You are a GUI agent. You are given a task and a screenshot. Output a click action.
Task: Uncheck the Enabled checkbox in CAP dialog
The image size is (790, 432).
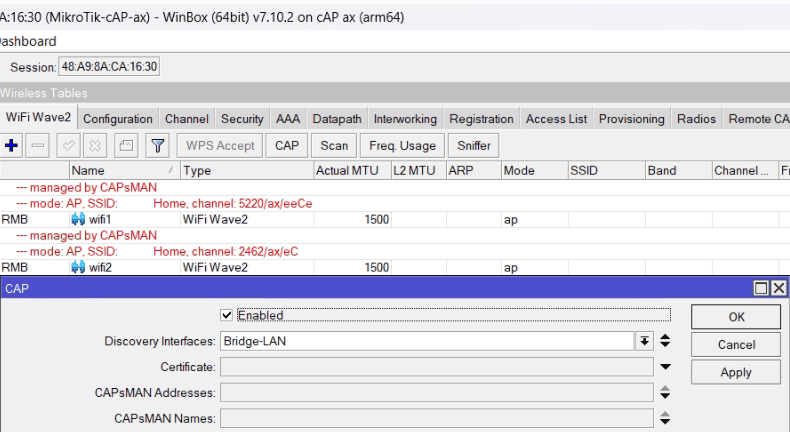pyautogui.click(x=227, y=316)
